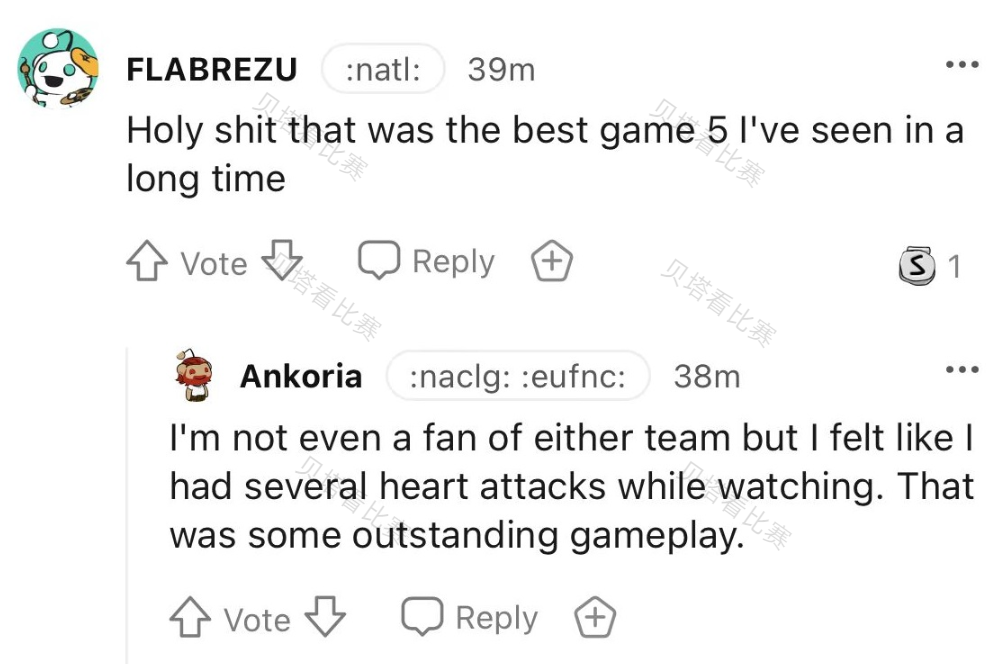Image resolution: width=1000 pixels, height=664 pixels.
Task: Upvote FLABREZU's comment
Action: 146,263
